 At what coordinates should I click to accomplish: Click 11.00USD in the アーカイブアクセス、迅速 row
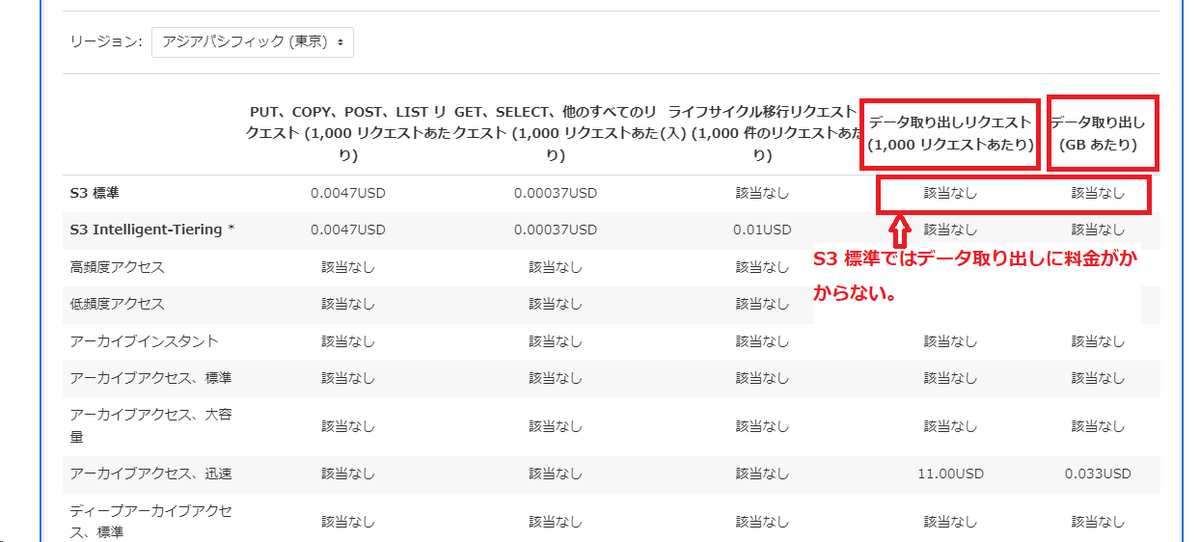tap(950, 473)
